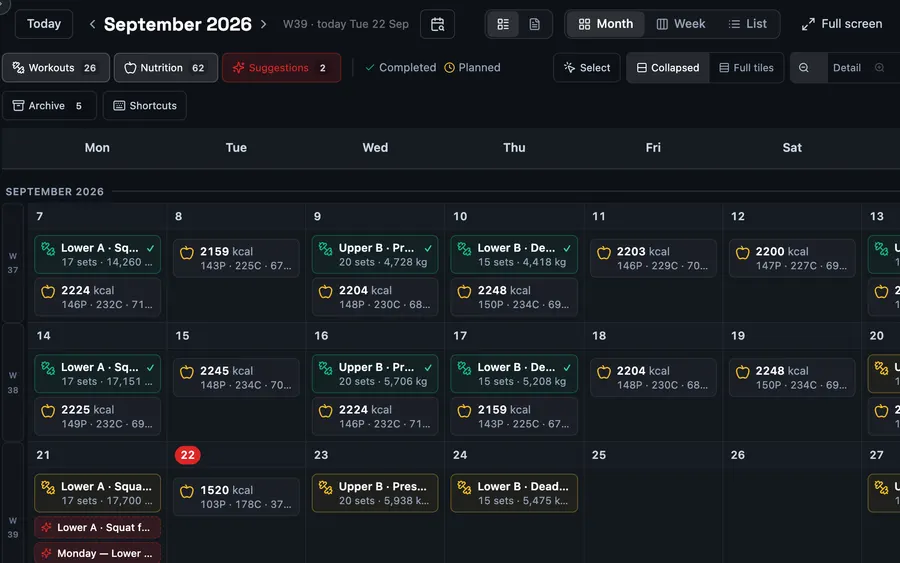Open 2248 kcal entry on September 19

[x=792, y=378]
